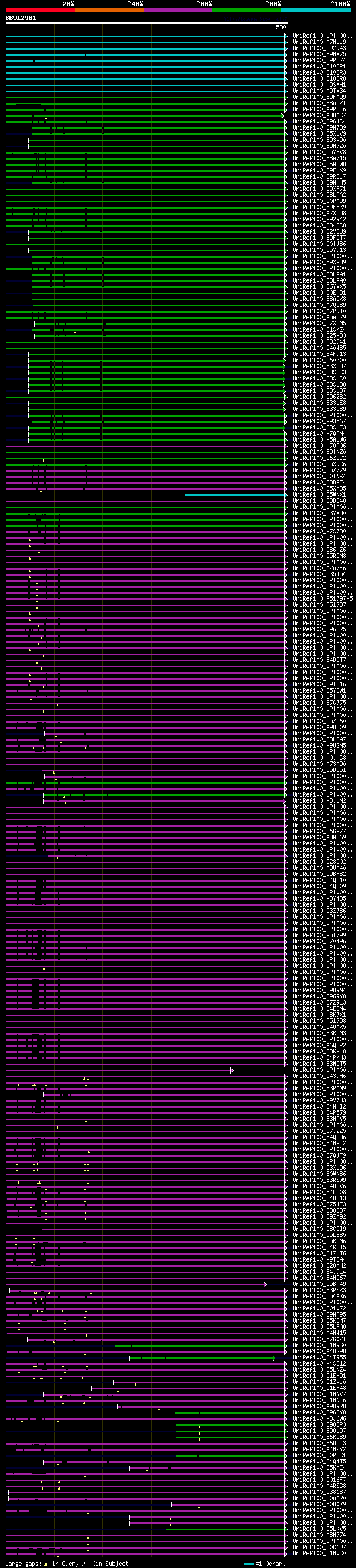Click the =100char. scale legend
This screenshot has height=1568, width=356.
pyautogui.click(x=264, y=1564)
